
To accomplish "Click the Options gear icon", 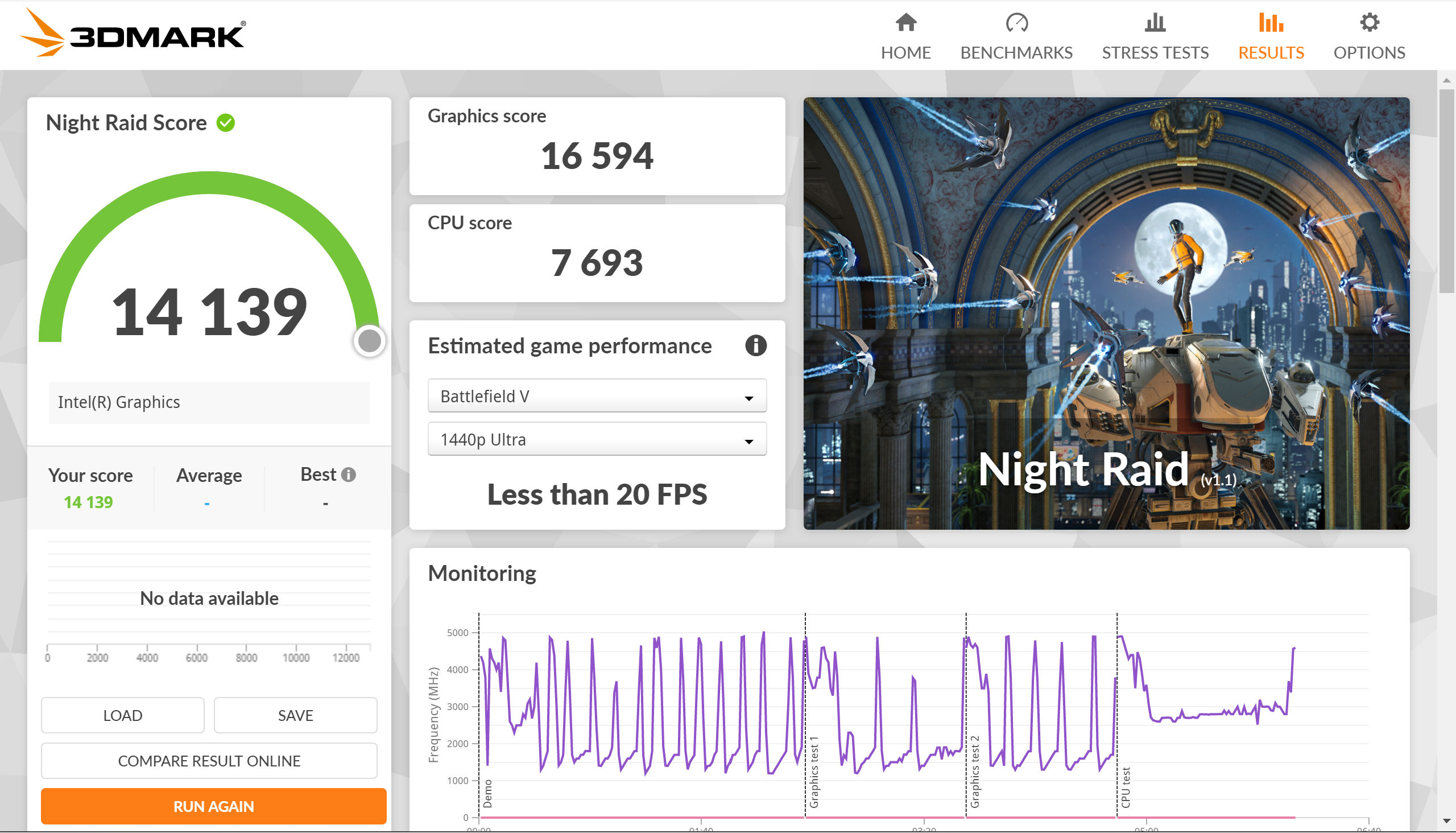I will click(x=1369, y=23).
